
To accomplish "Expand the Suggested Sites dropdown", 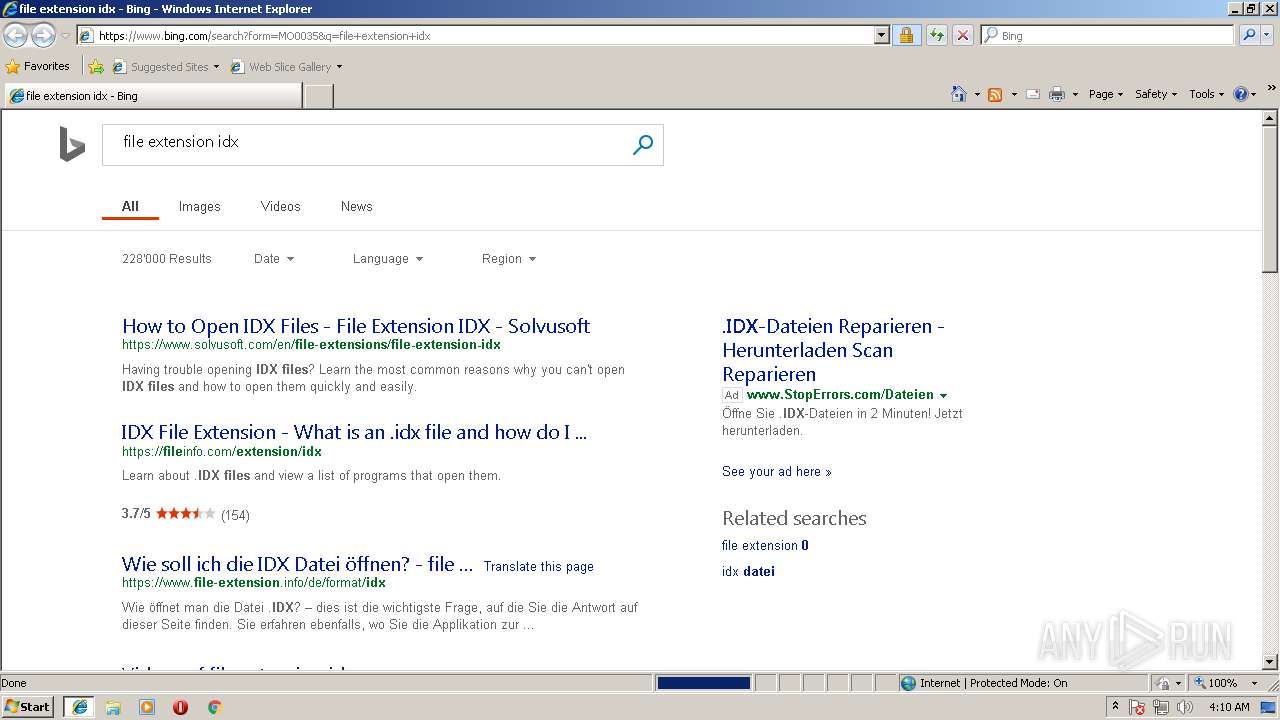I will click(x=216, y=67).
